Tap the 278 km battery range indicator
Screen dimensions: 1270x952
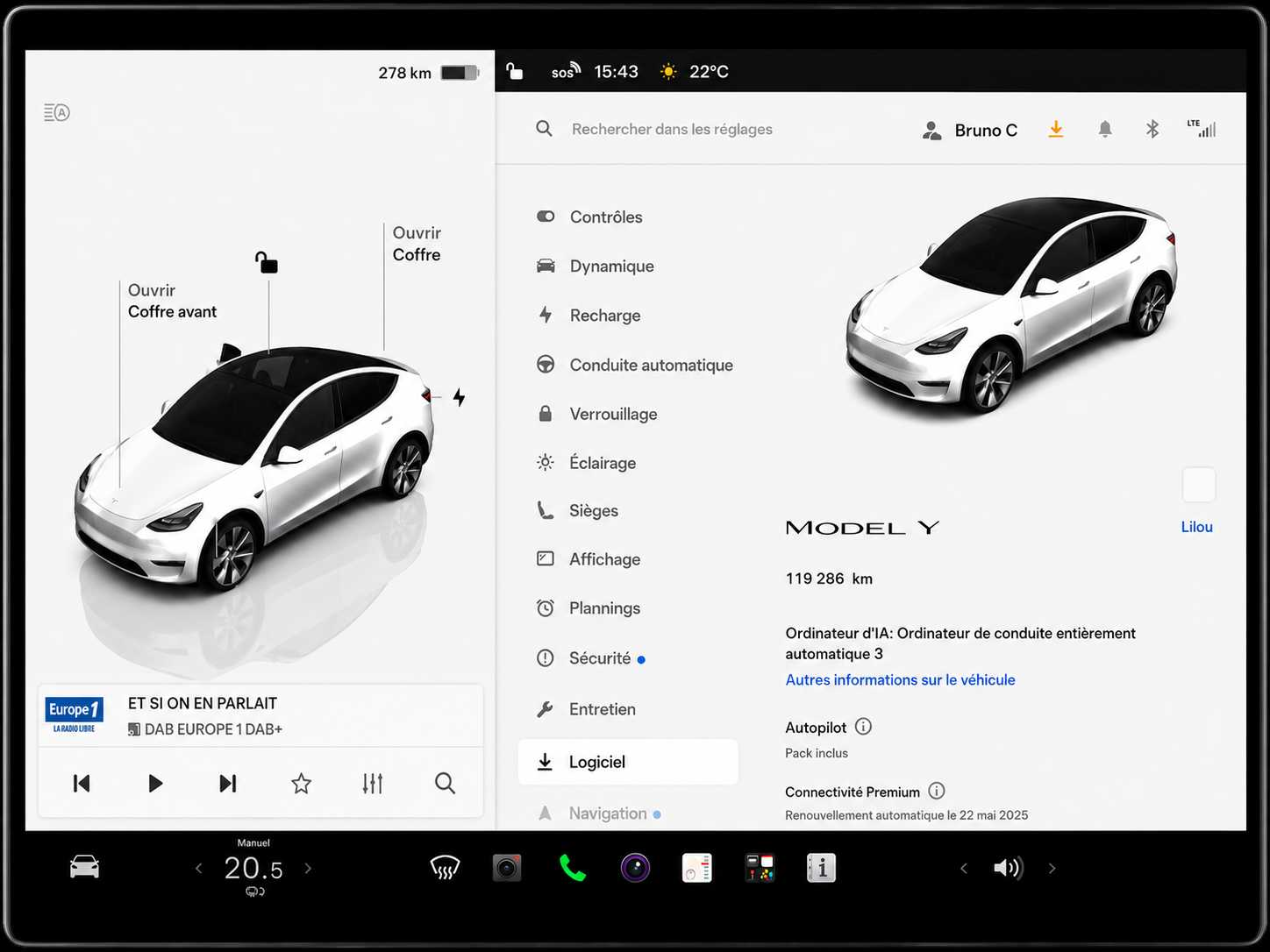pos(429,73)
